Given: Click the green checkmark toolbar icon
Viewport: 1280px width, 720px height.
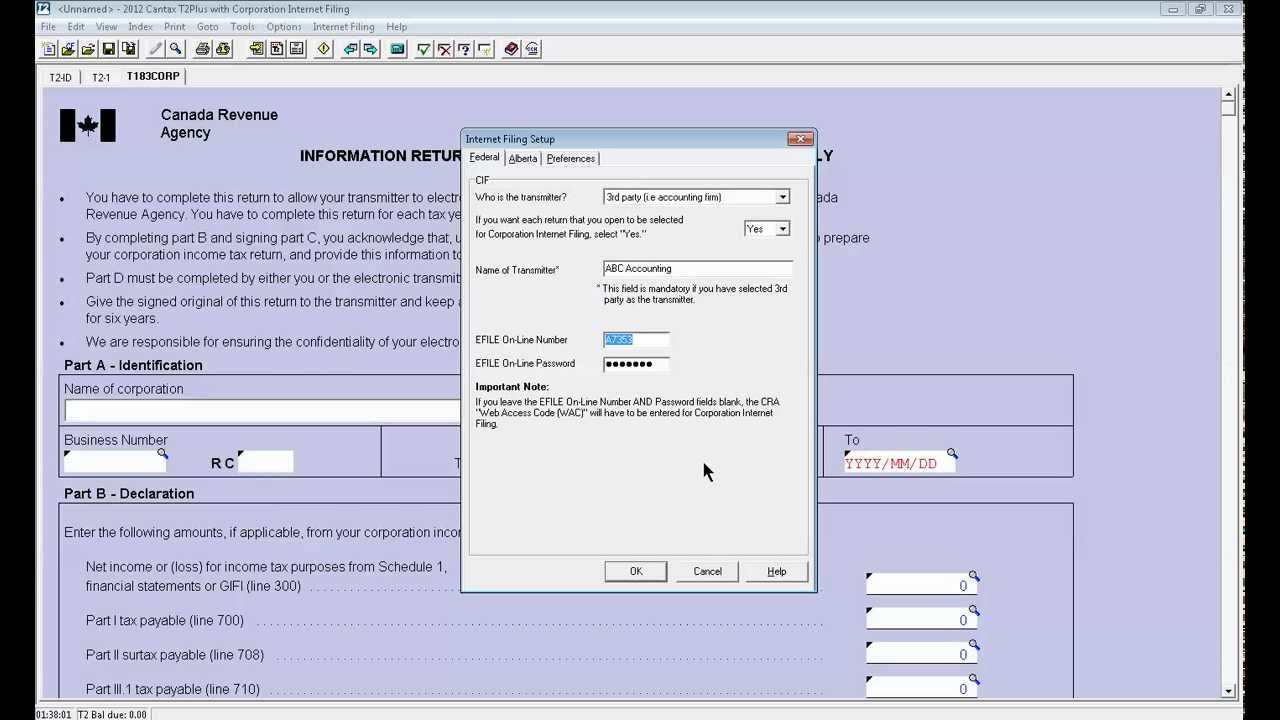Looking at the screenshot, I should [424, 49].
